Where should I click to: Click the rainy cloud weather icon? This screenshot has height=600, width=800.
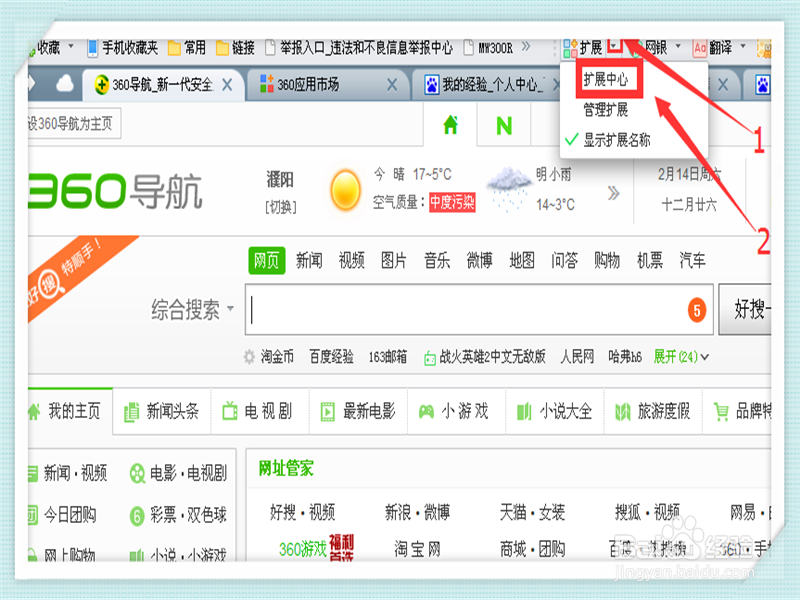coord(508,188)
